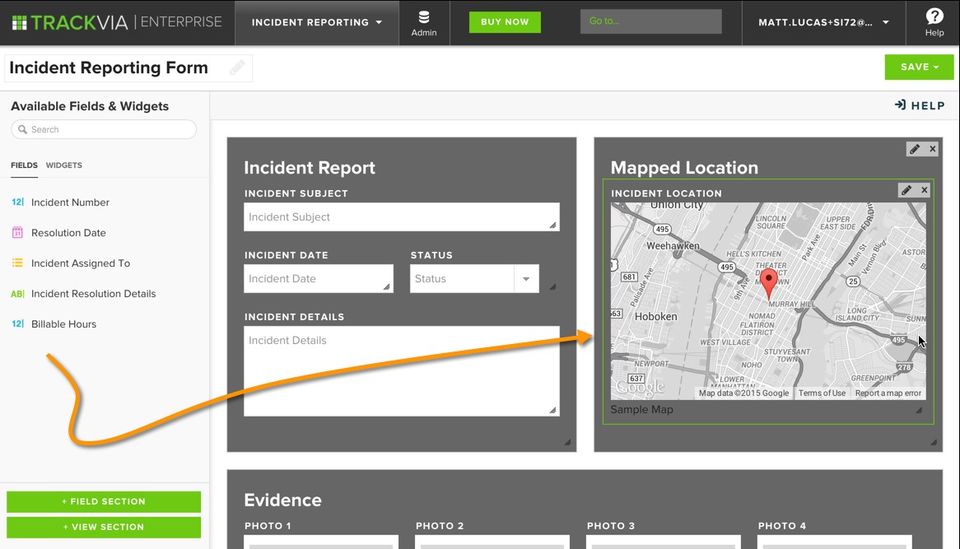
Task: Click Incident Assigned To list icon
Action: [x=18, y=263]
